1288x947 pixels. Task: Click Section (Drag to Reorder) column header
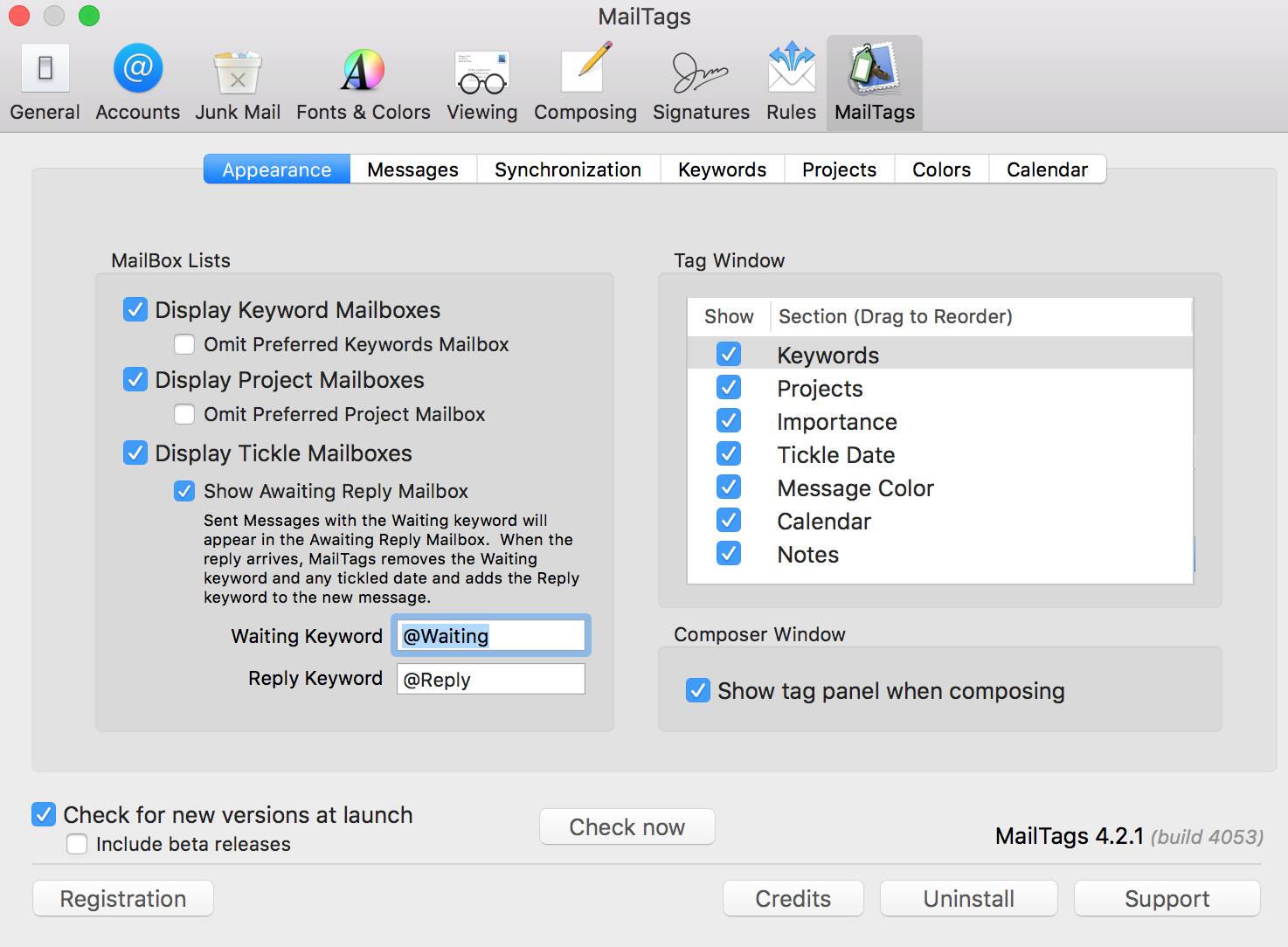(896, 316)
